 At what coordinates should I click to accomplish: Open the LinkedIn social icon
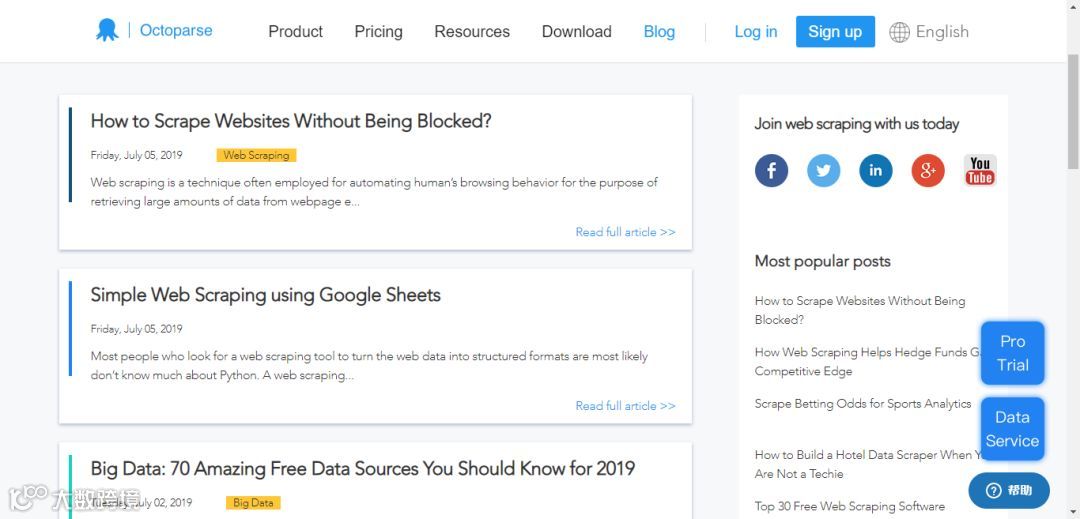[x=875, y=170]
